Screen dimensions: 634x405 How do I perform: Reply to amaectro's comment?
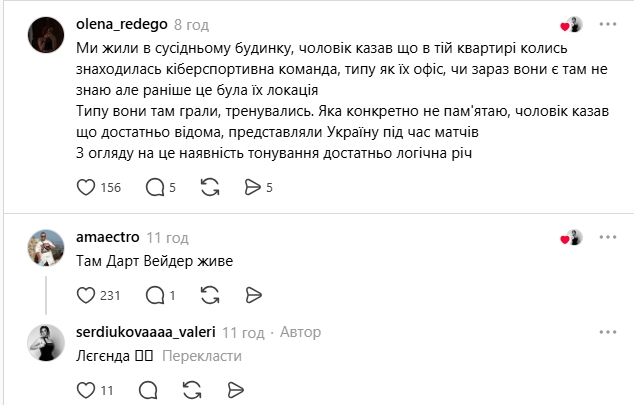point(155,295)
